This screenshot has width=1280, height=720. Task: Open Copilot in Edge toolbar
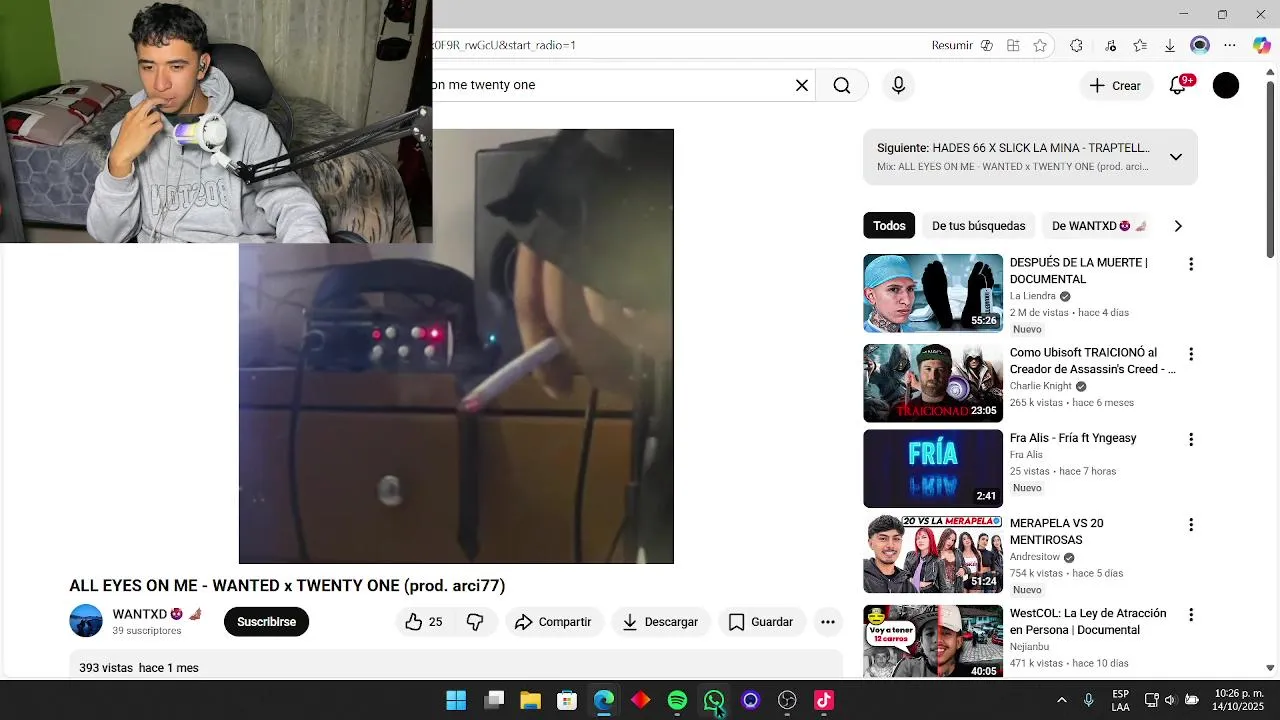coord(1262,45)
